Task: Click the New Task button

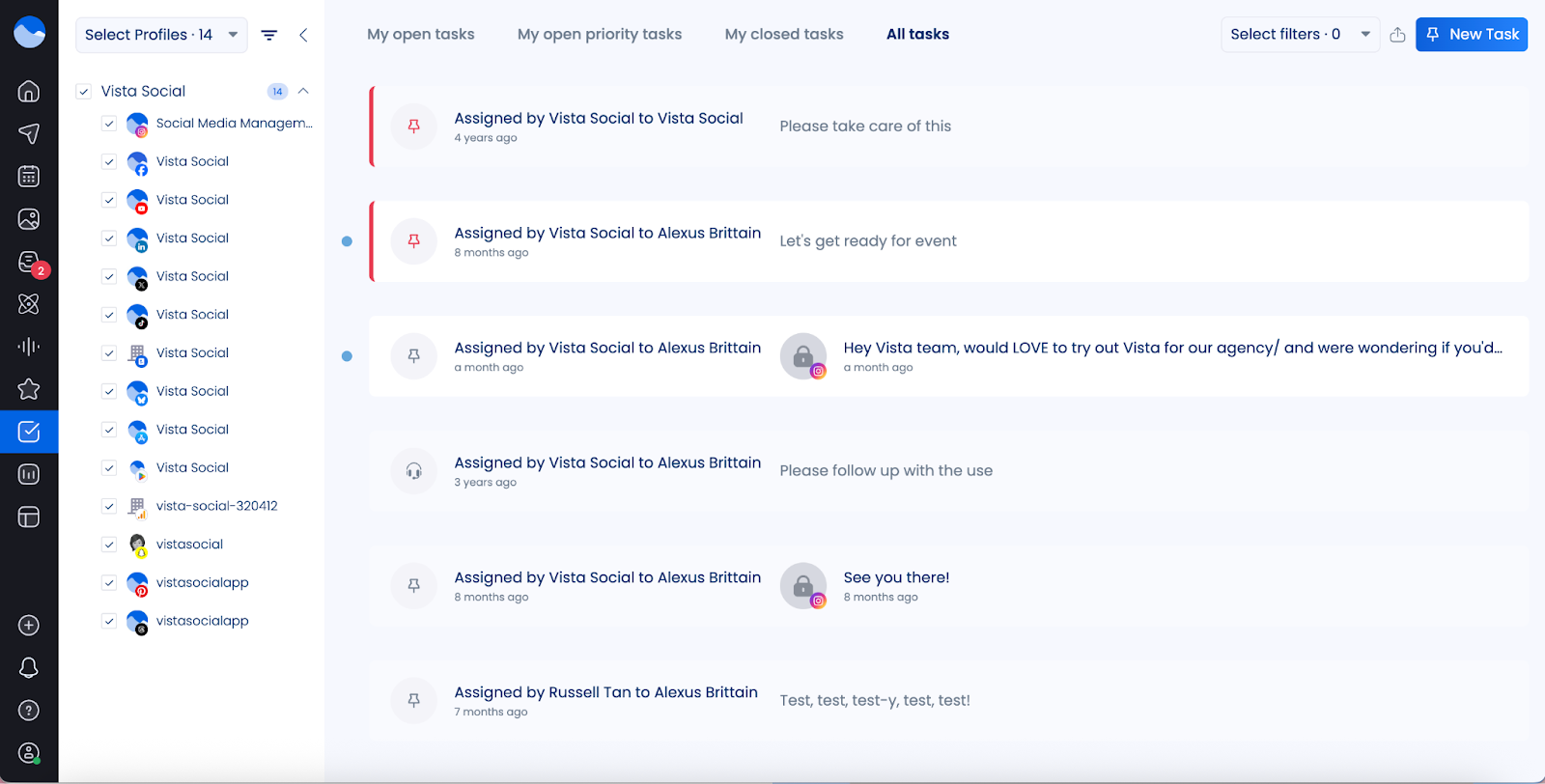Action: 1471,35
